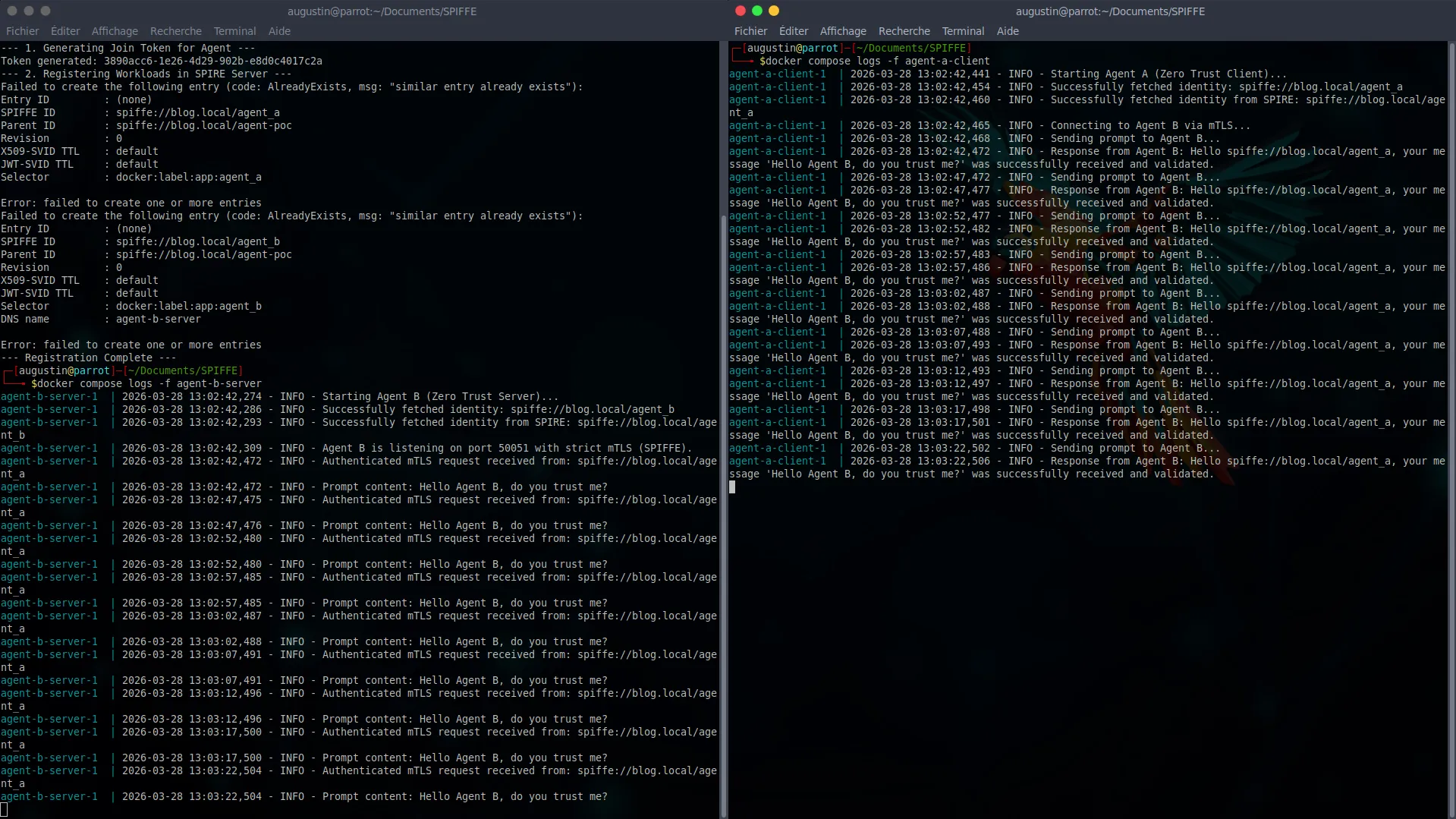Open Terminal menu in agent-a-client terminal window
This screenshot has height=819, width=1456.
(963, 31)
